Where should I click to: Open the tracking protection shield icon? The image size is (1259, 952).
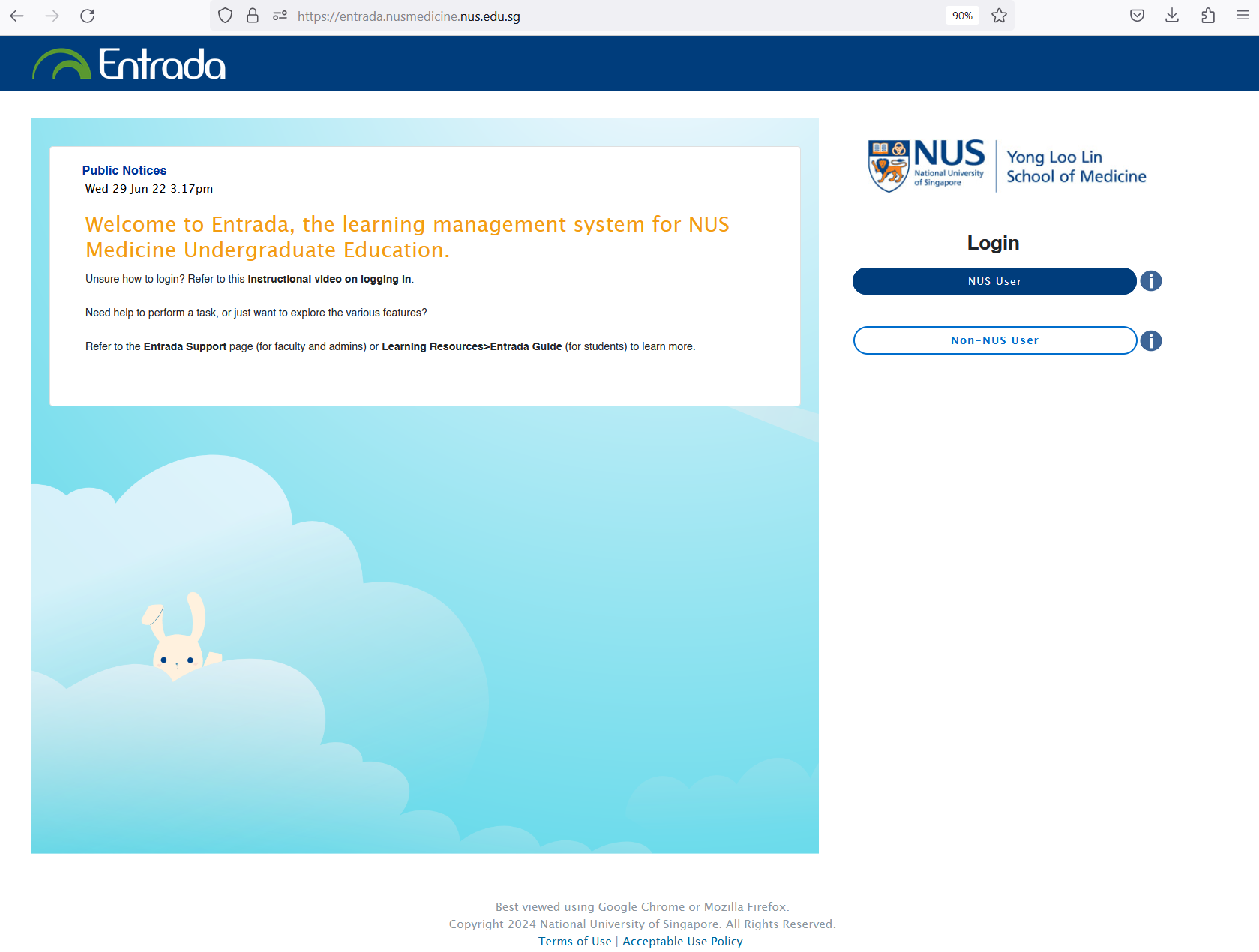coord(225,16)
